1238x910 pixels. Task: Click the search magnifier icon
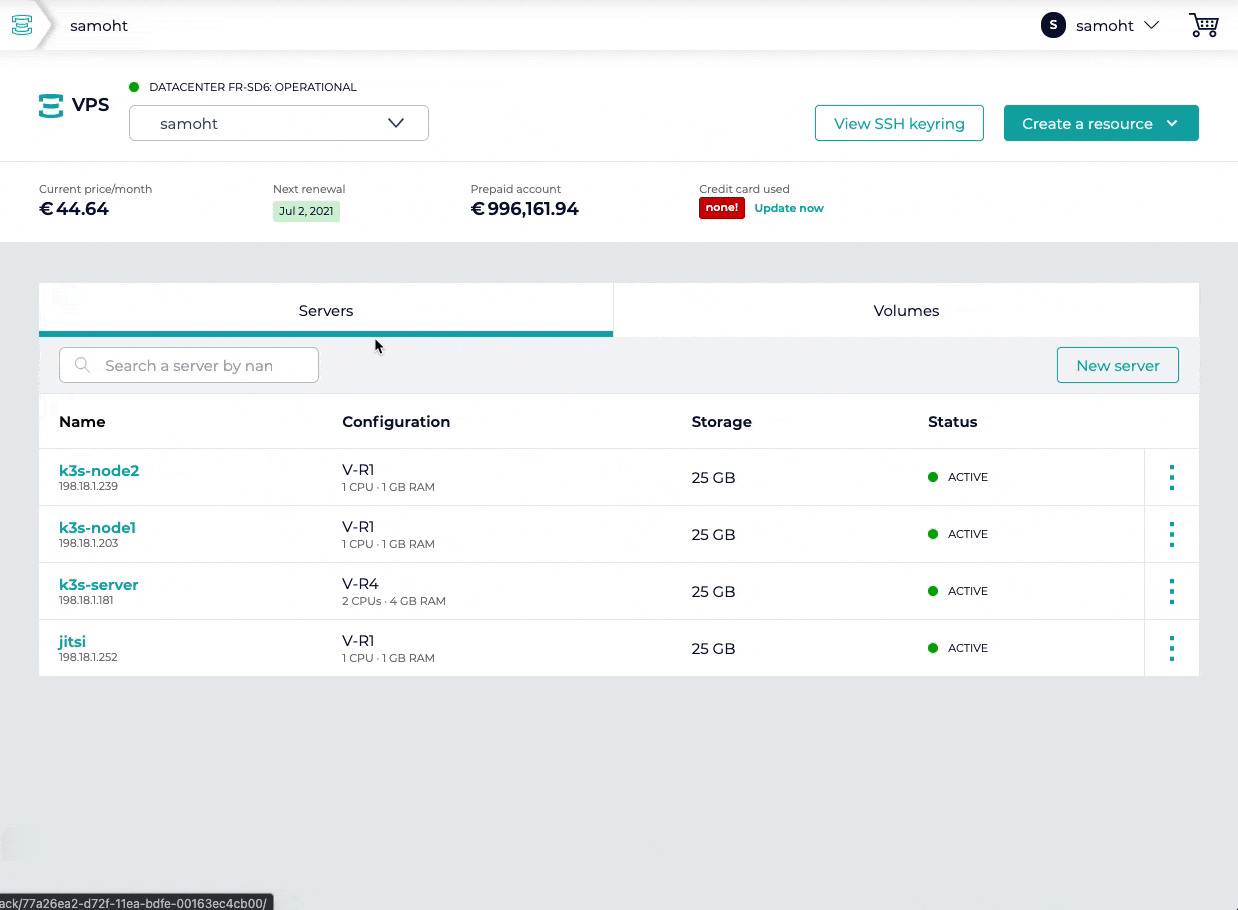pos(83,366)
